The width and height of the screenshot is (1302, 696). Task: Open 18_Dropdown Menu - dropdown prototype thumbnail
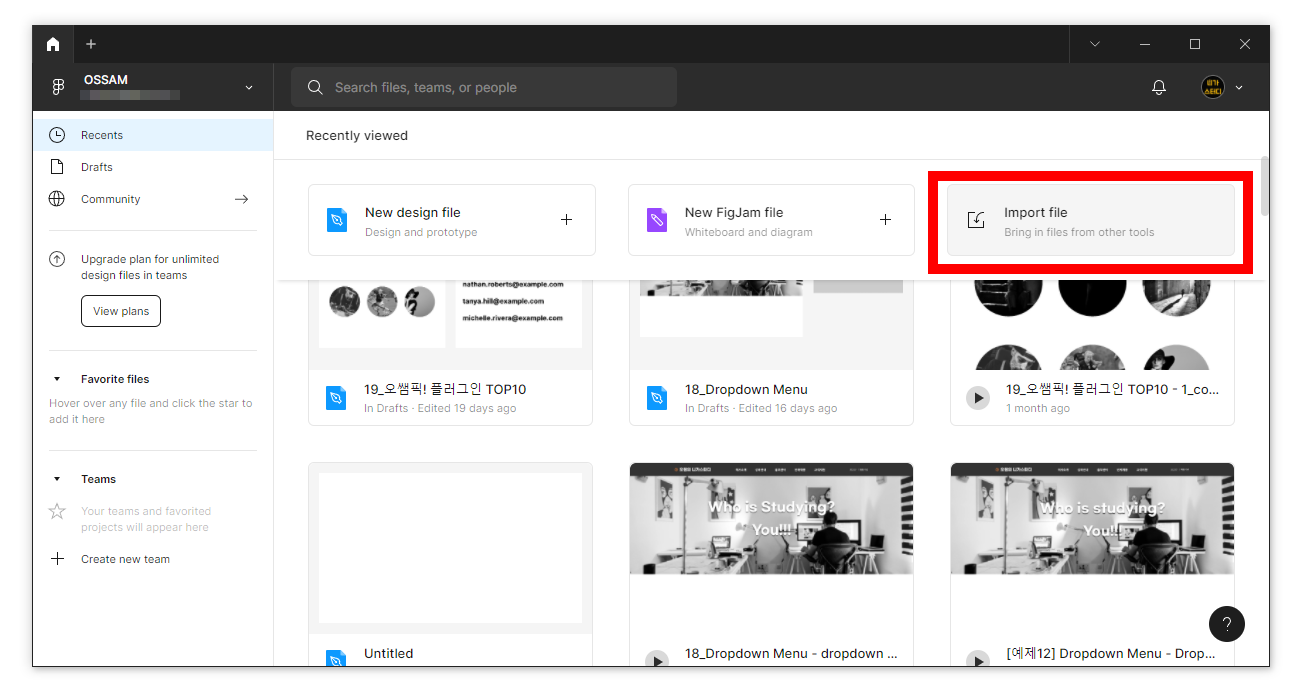[x=771, y=548]
